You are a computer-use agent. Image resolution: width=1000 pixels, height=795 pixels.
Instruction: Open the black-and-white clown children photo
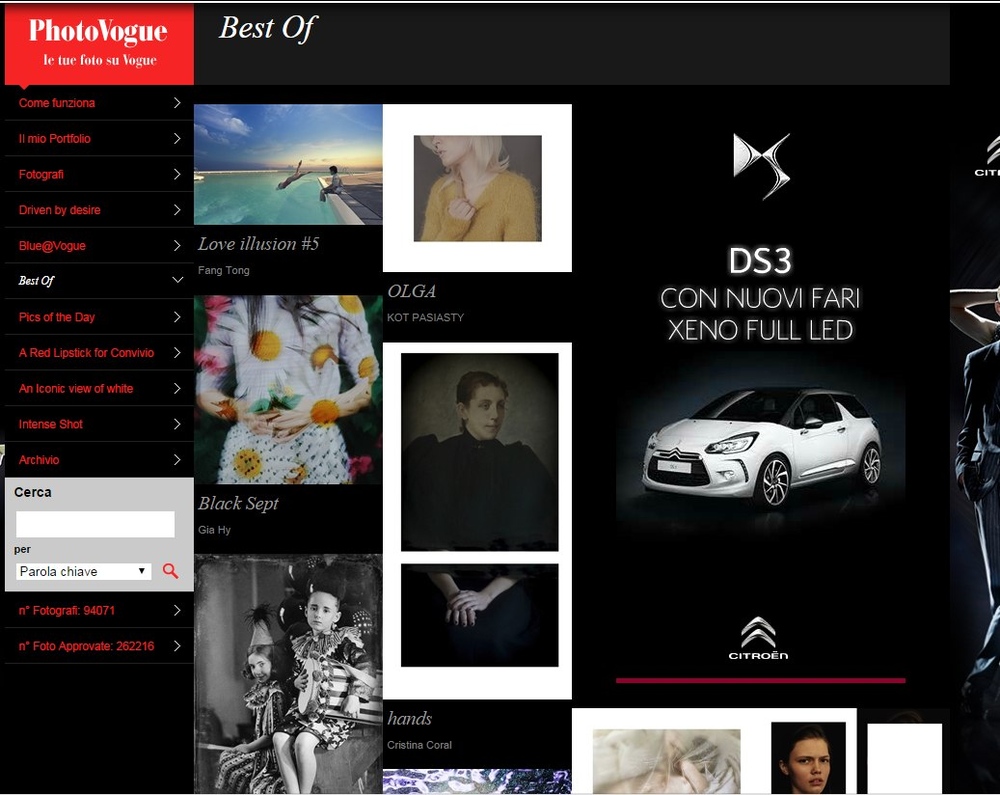point(288,674)
